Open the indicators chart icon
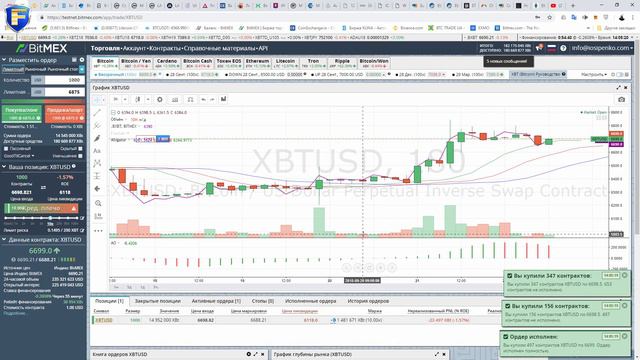This screenshot has width=640, height=360. (175, 100)
